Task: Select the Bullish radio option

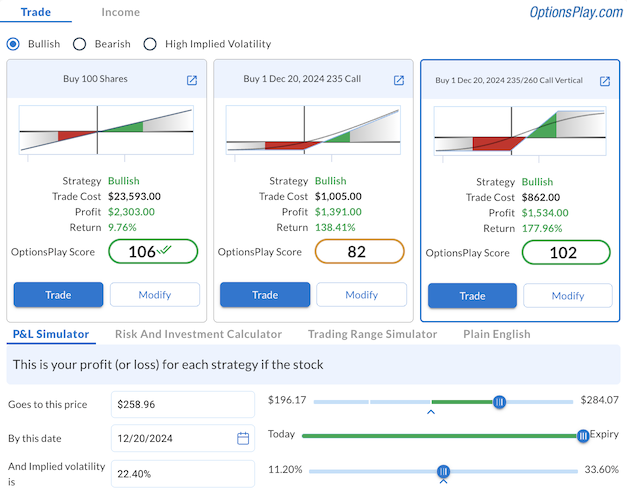Action: (x=13, y=44)
